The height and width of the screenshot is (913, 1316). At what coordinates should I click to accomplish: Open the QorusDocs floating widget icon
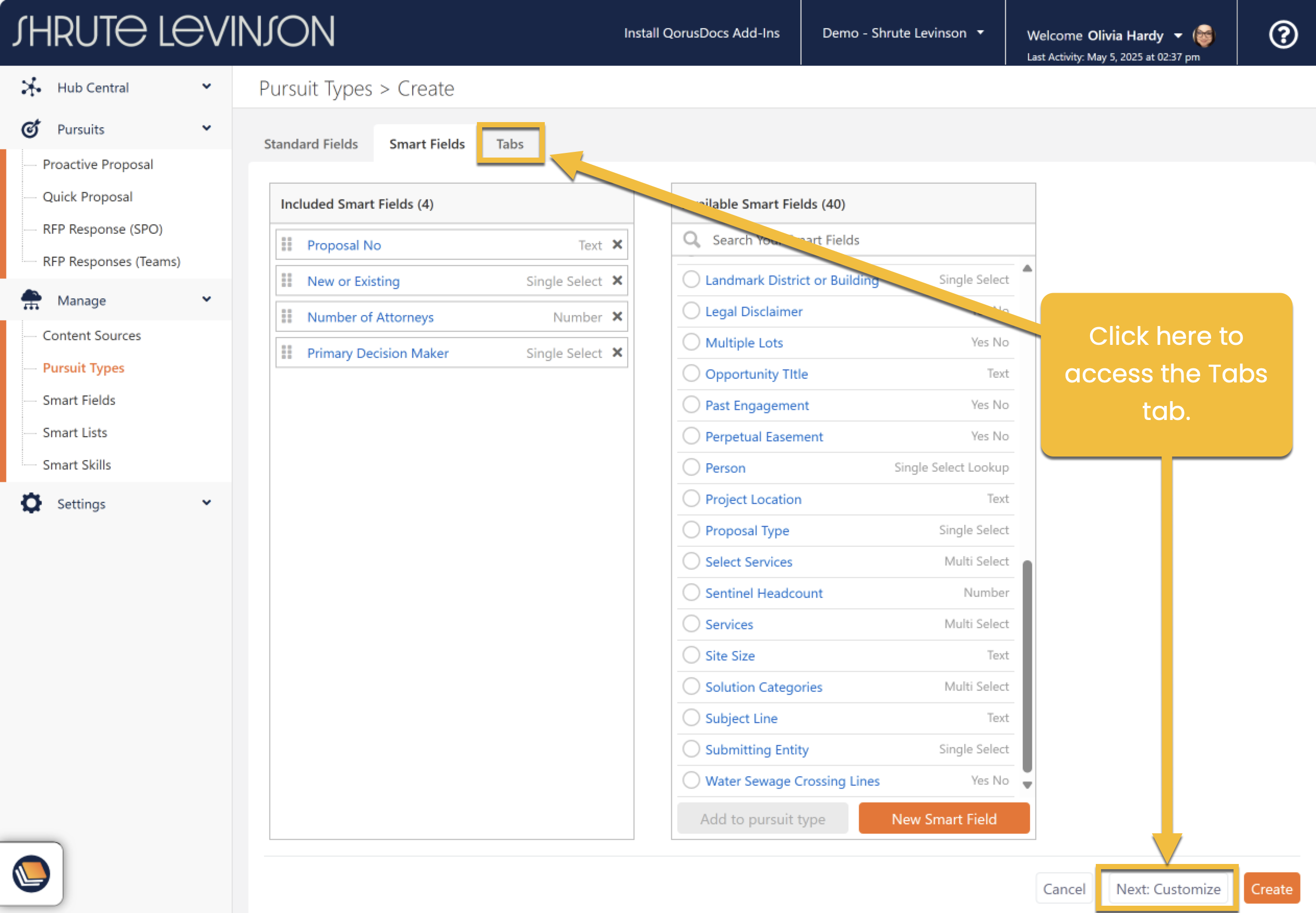[31, 873]
